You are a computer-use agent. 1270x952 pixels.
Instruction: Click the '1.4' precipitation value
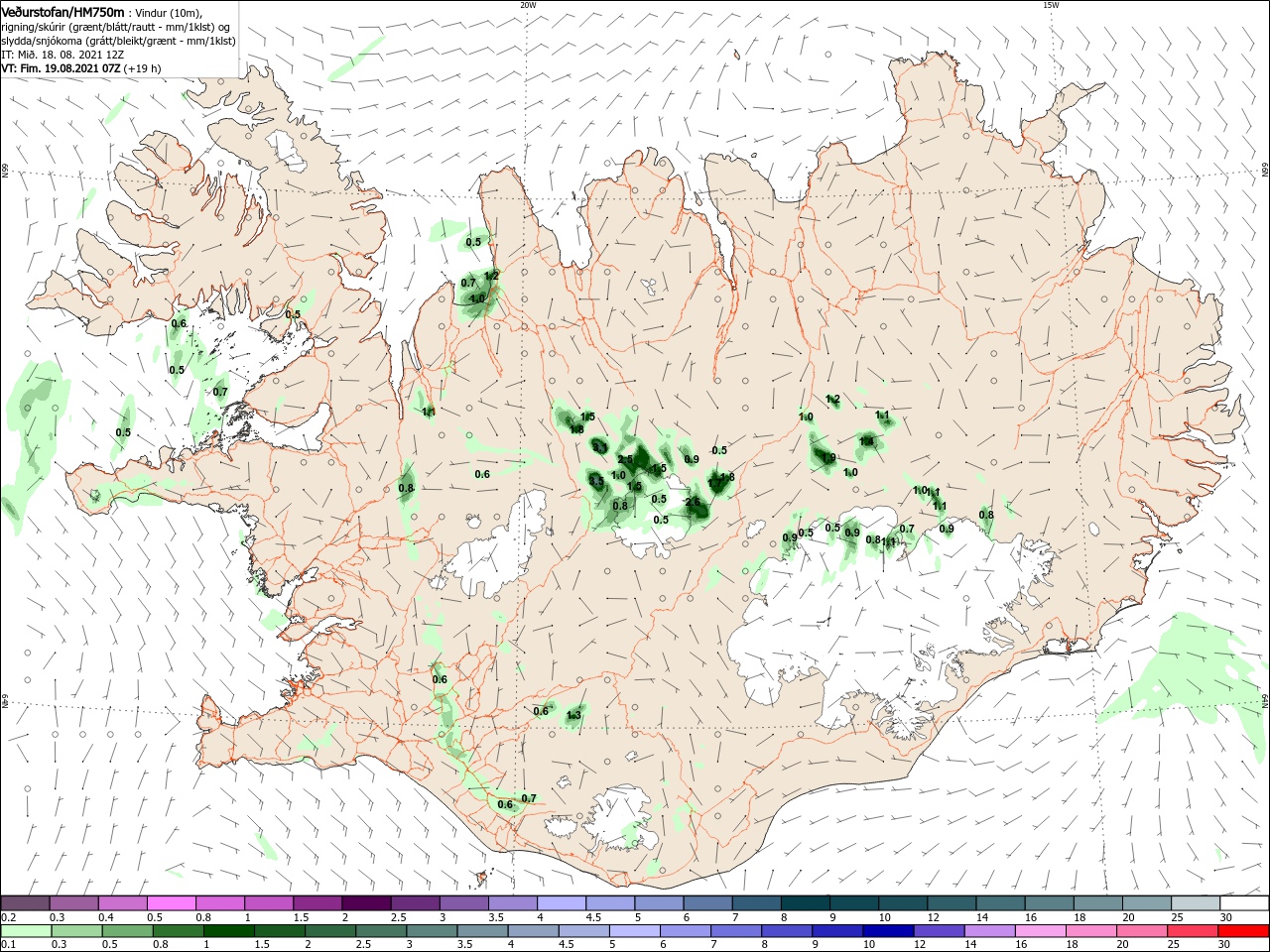(867, 440)
